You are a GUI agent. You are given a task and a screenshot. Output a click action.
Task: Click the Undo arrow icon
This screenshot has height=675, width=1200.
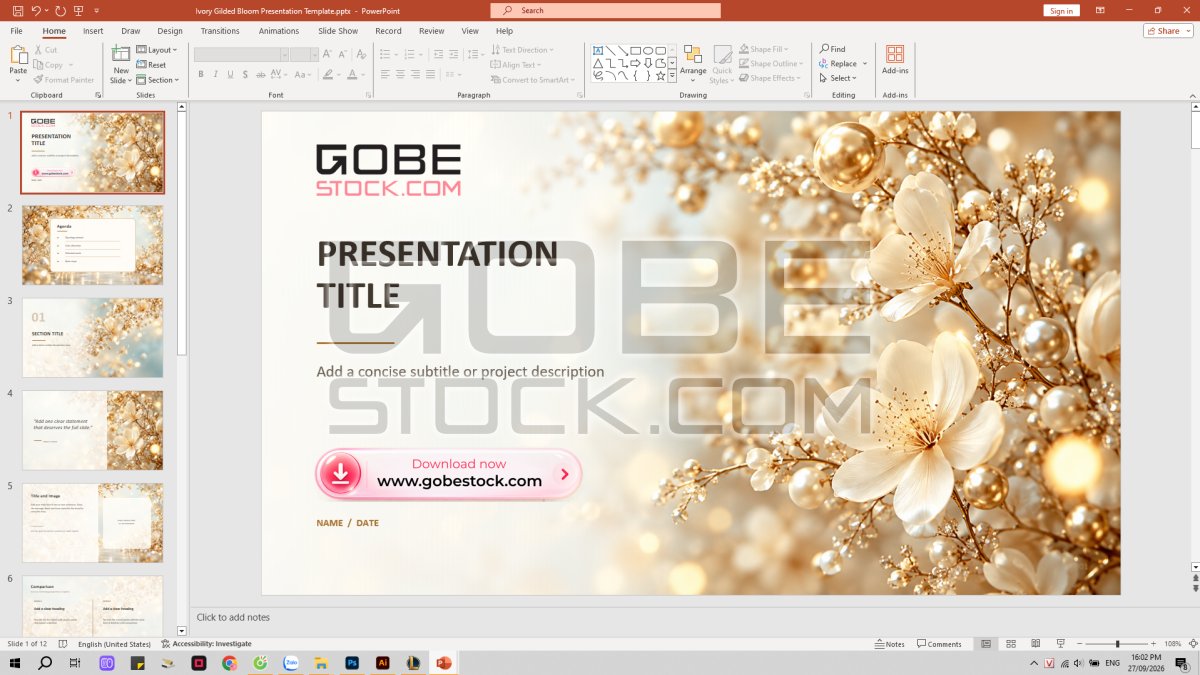click(x=36, y=10)
